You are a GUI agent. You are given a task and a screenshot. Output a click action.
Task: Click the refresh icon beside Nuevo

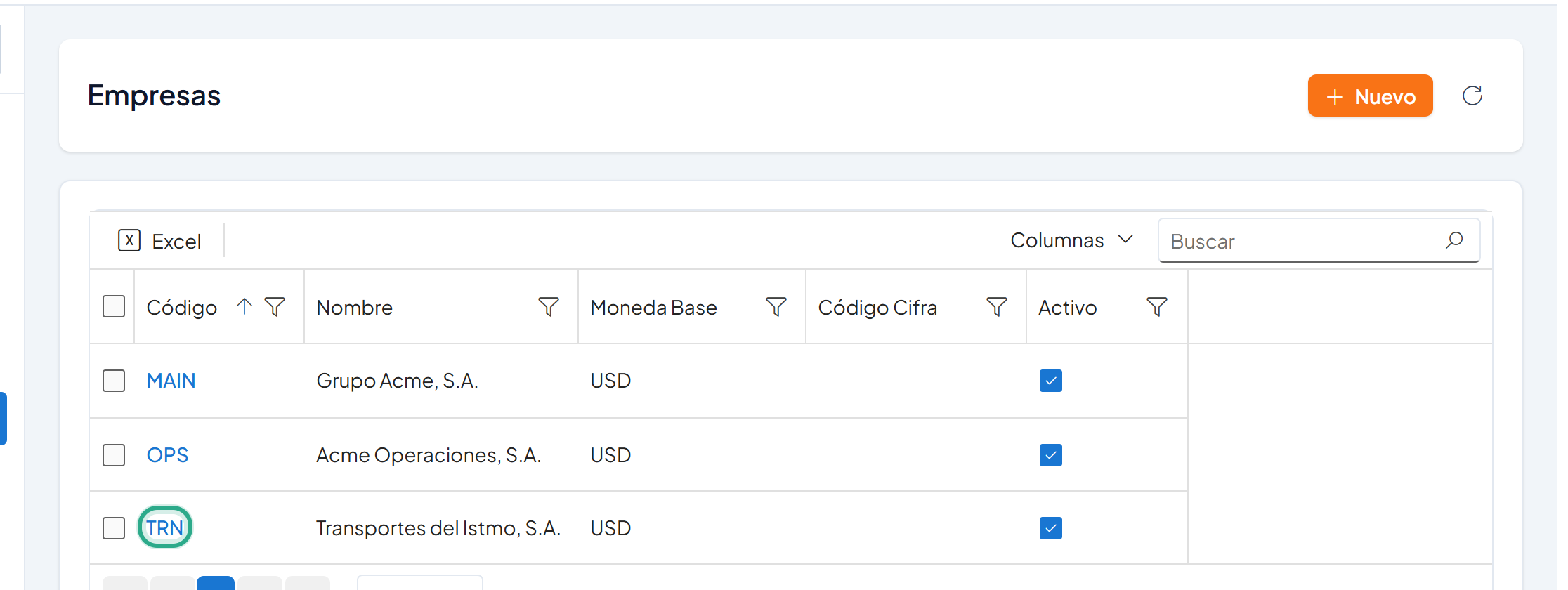coord(1472,96)
